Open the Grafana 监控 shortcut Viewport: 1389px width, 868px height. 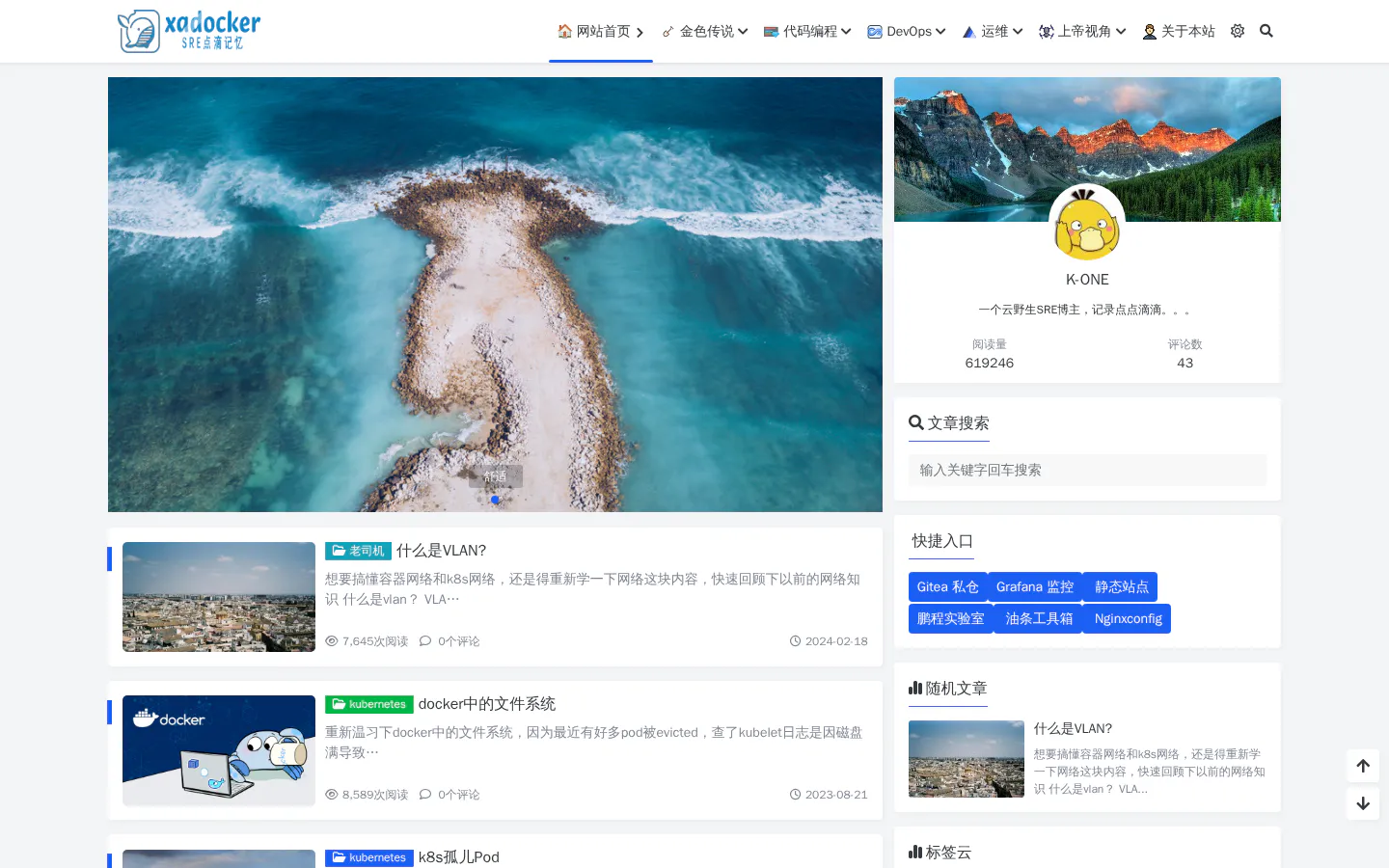(1035, 587)
